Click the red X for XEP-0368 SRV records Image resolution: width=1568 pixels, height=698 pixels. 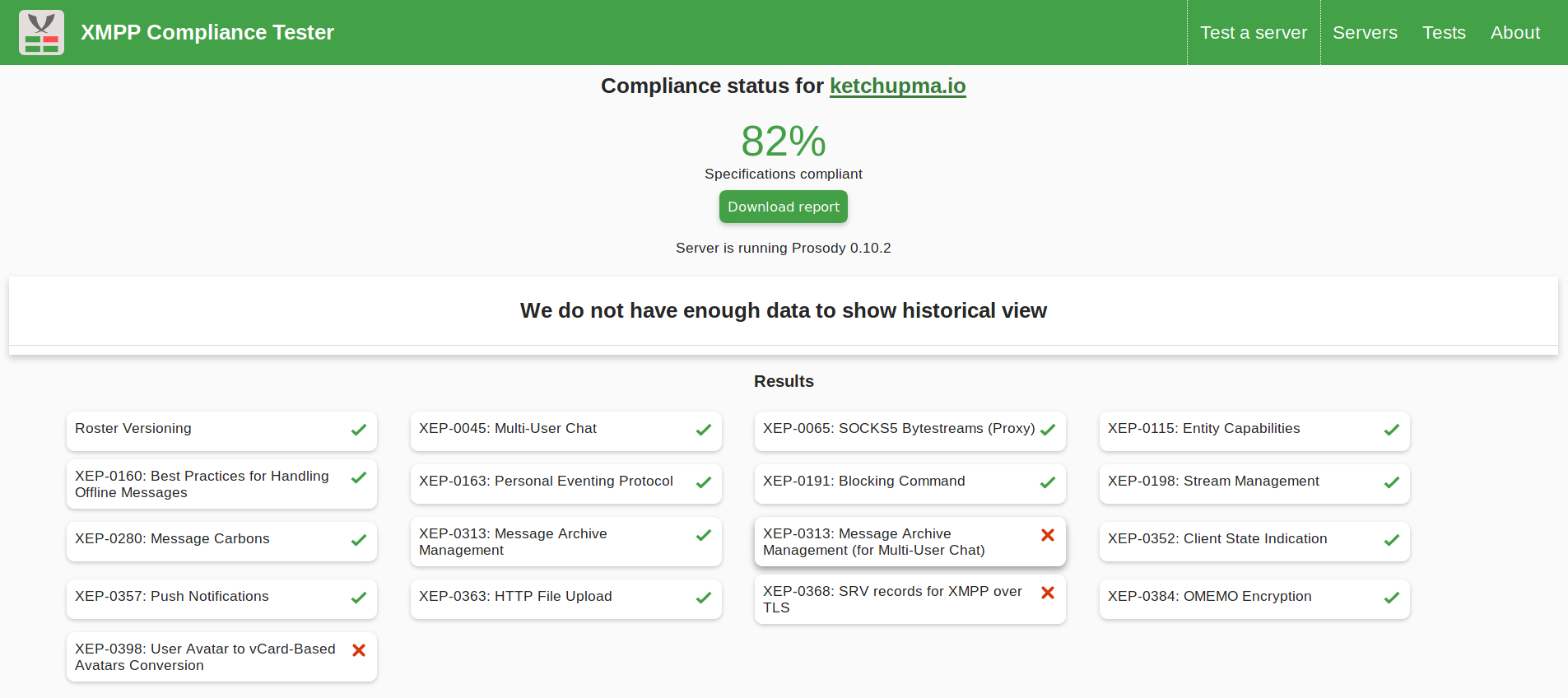1048,593
